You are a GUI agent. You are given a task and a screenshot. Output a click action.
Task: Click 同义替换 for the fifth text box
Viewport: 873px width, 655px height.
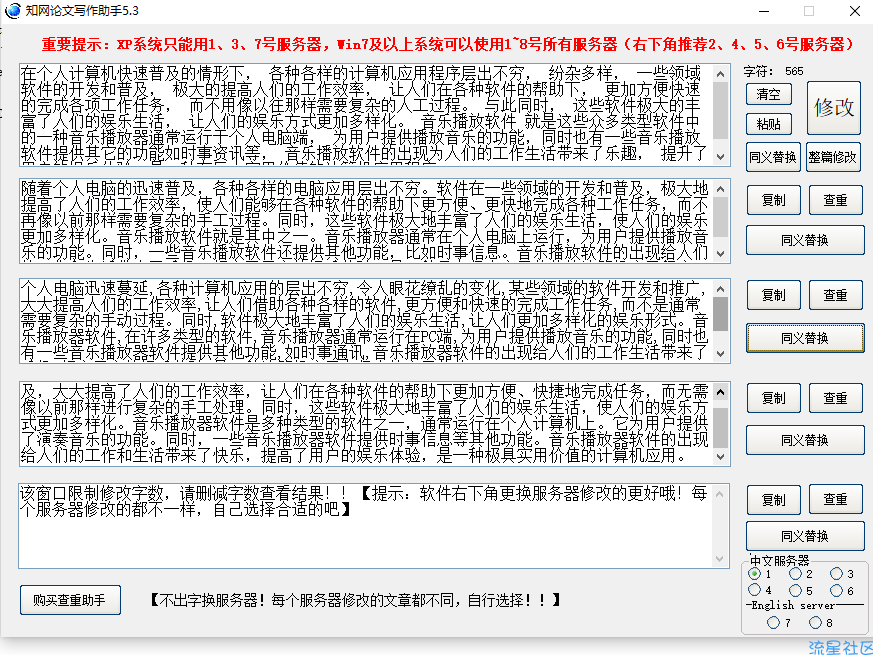(805, 536)
